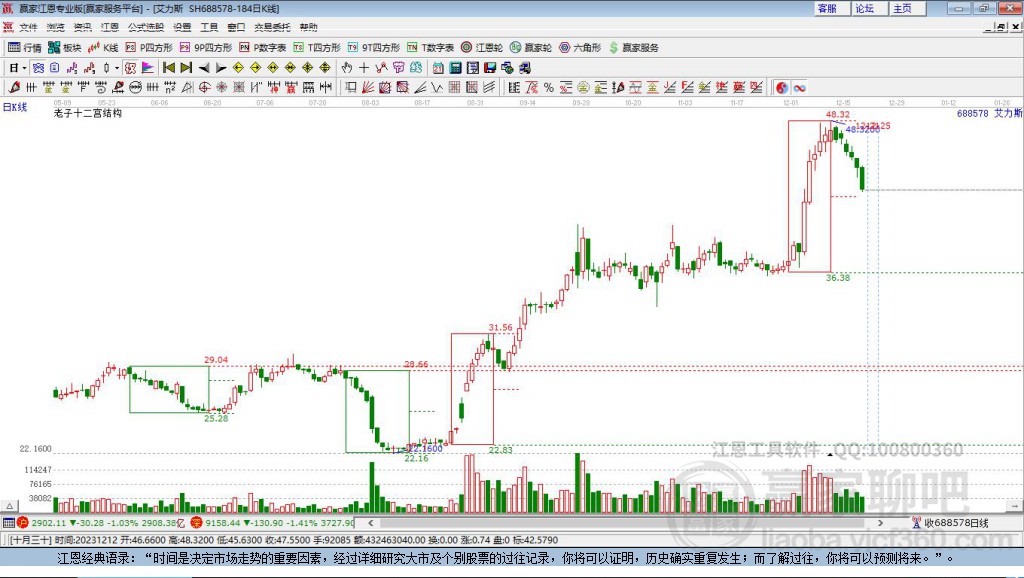Select the hand pan tool
1024x578 pixels.
(x=347, y=68)
